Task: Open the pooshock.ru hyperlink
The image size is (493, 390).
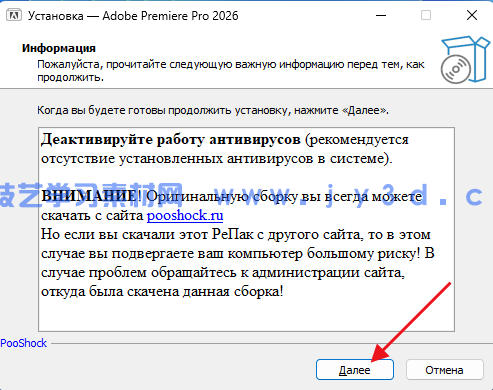Action: pos(185,215)
